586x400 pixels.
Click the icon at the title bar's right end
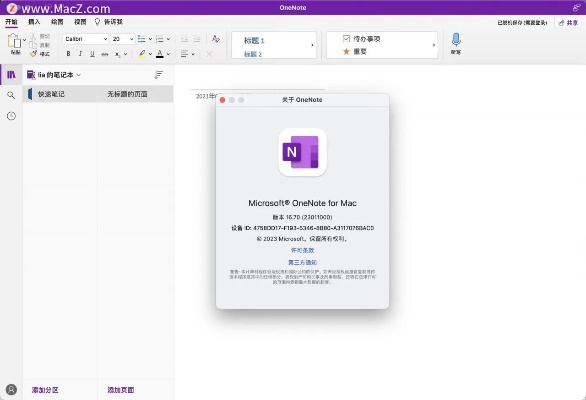(x=577, y=7)
